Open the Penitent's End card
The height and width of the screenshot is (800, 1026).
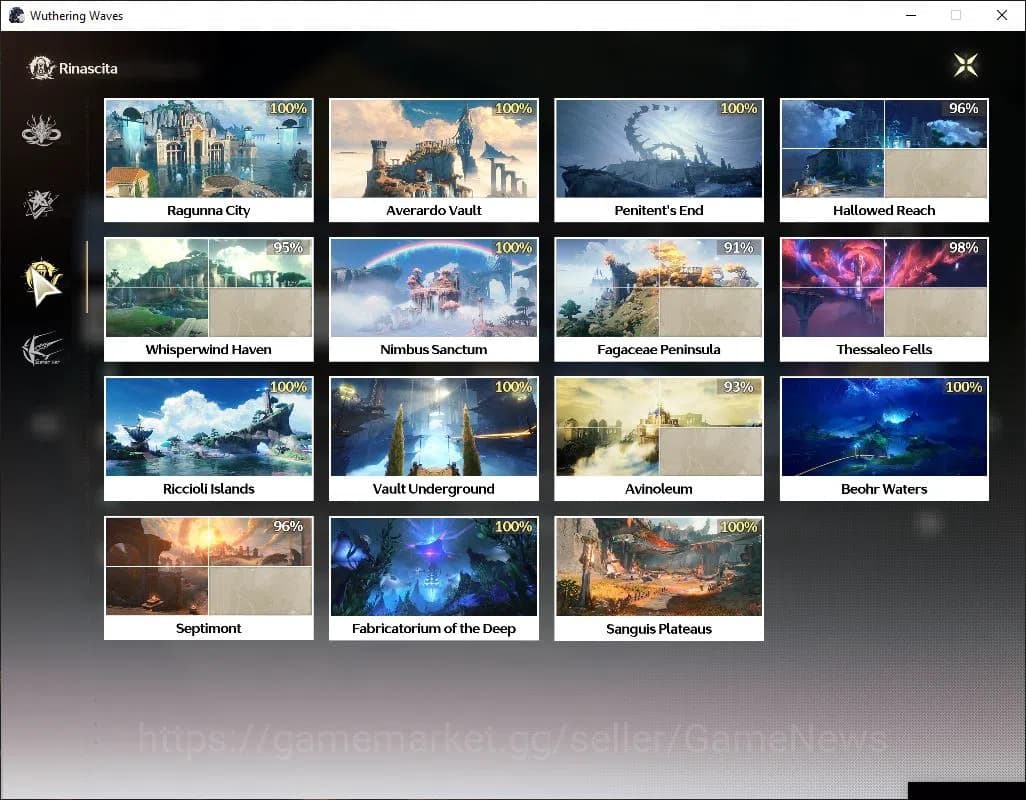(x=659, y=160)
